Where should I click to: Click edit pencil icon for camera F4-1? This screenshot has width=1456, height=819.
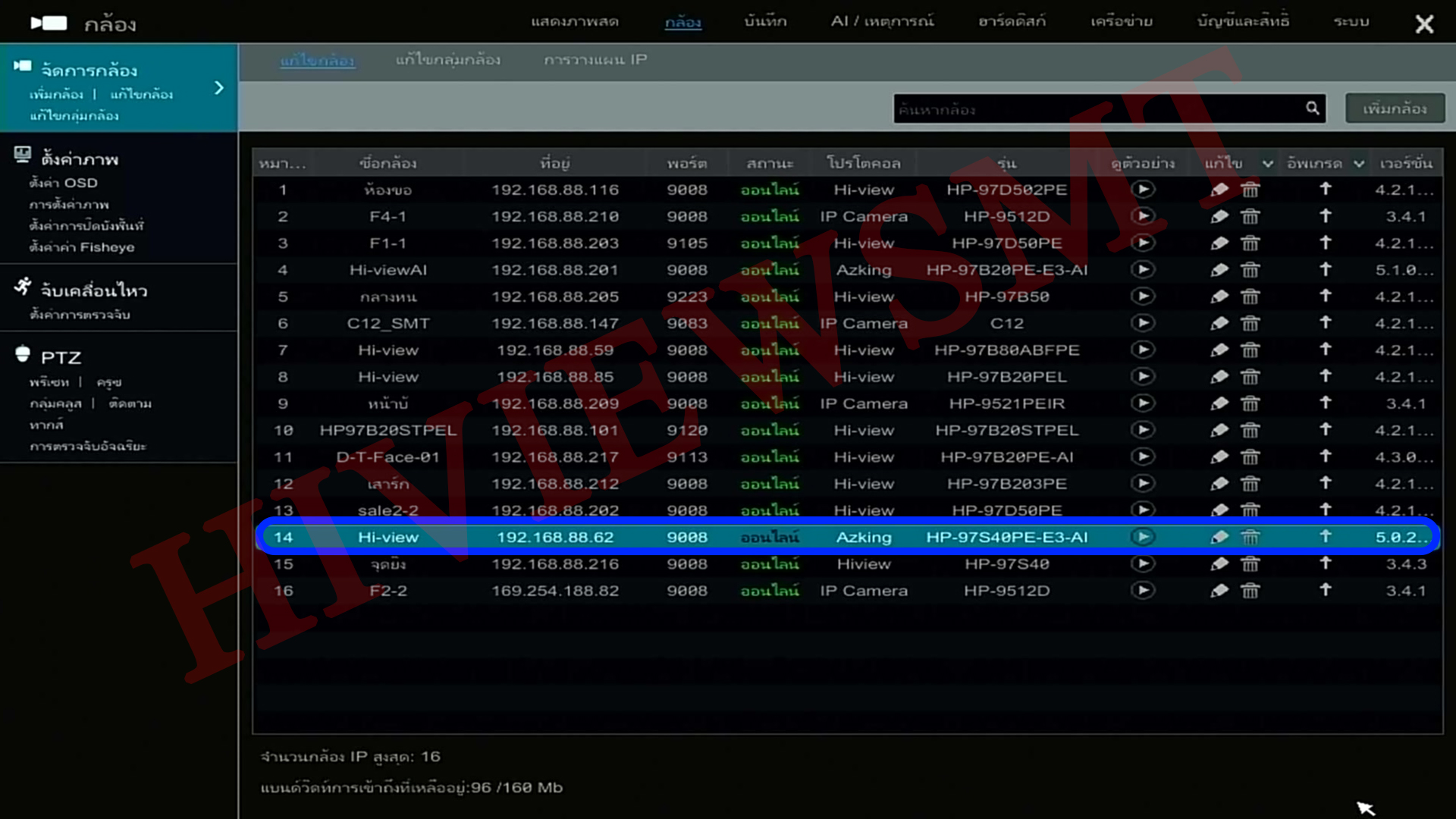(x=1219, y=217)
